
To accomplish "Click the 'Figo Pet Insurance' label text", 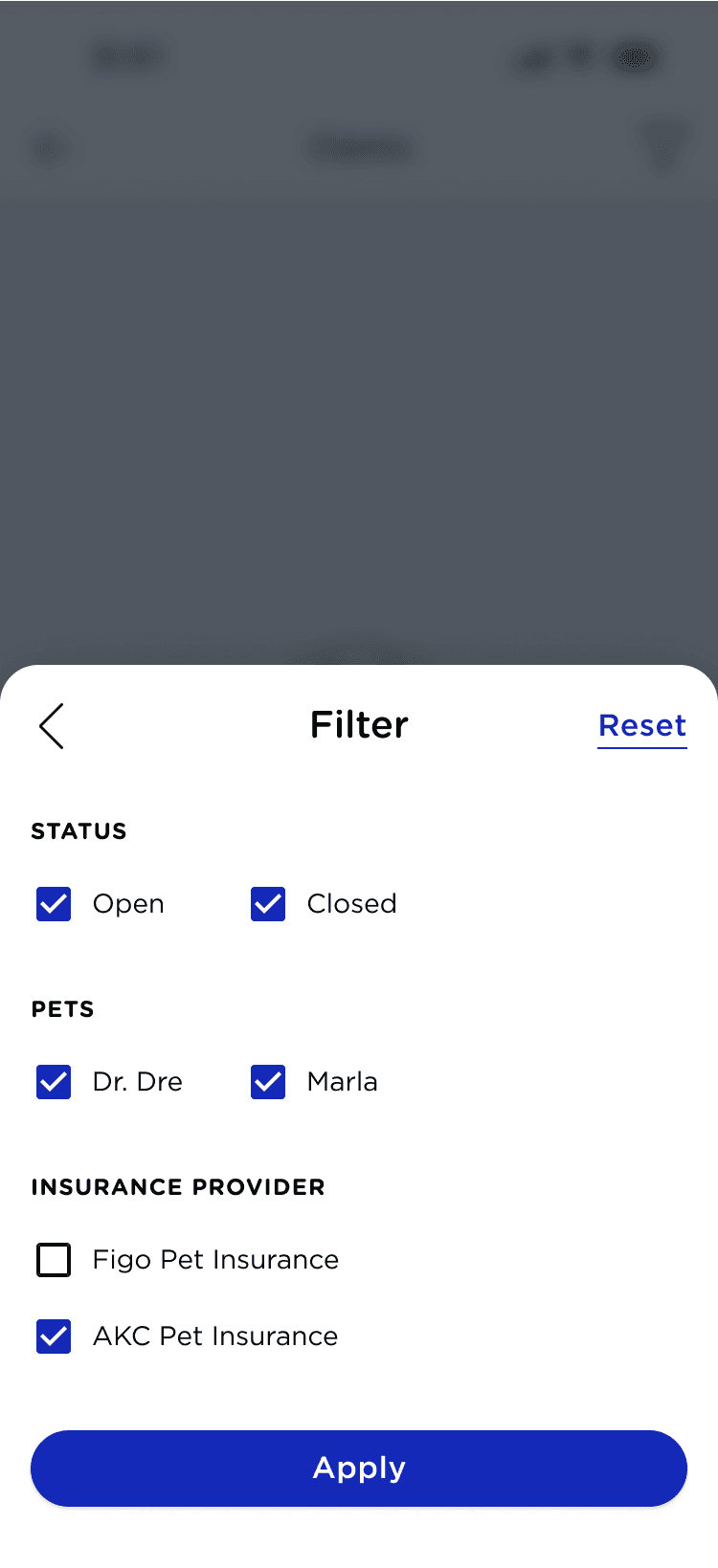I will pos(215,1260).
